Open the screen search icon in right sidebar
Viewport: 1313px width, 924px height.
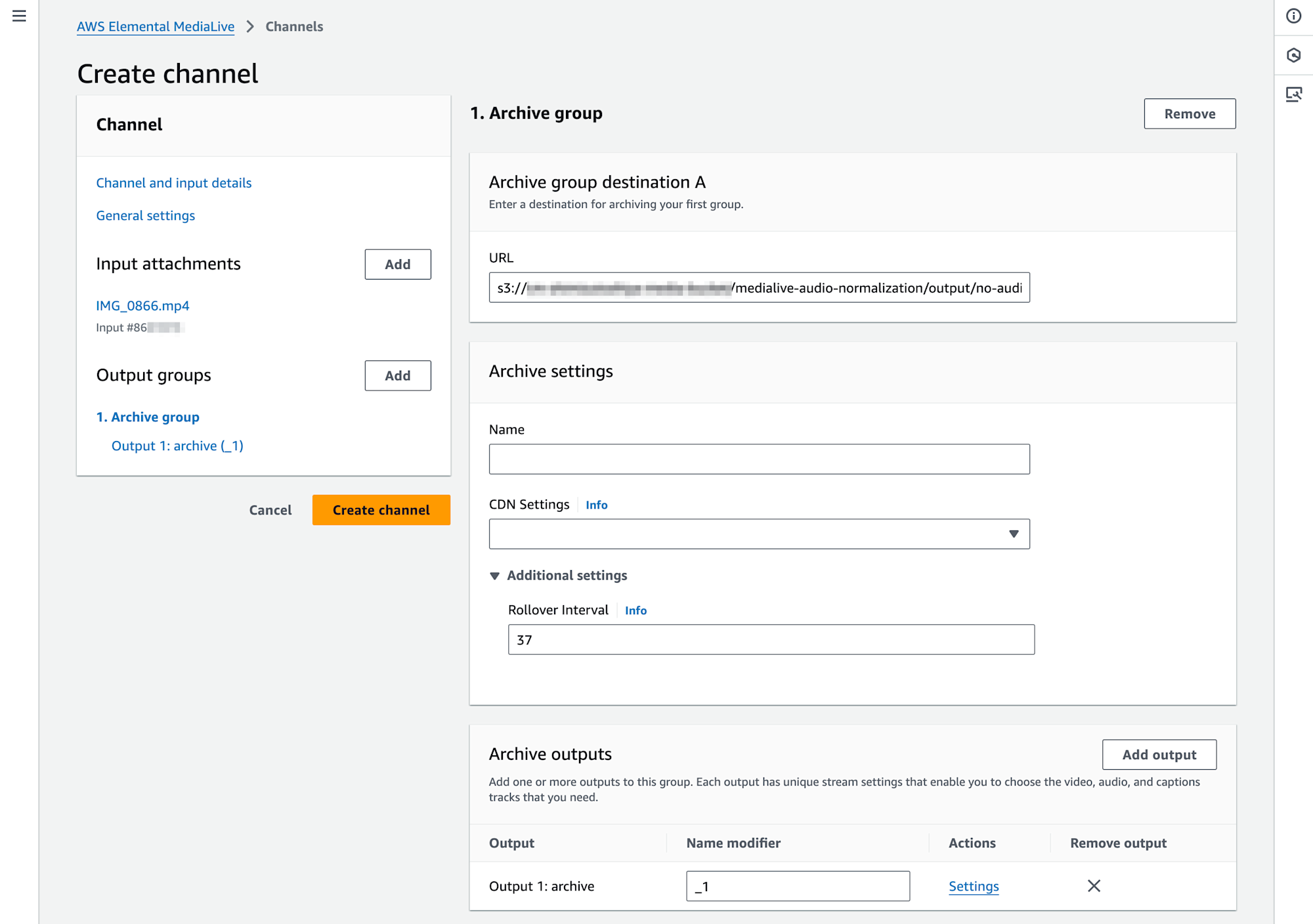[x=1293, y=94]
